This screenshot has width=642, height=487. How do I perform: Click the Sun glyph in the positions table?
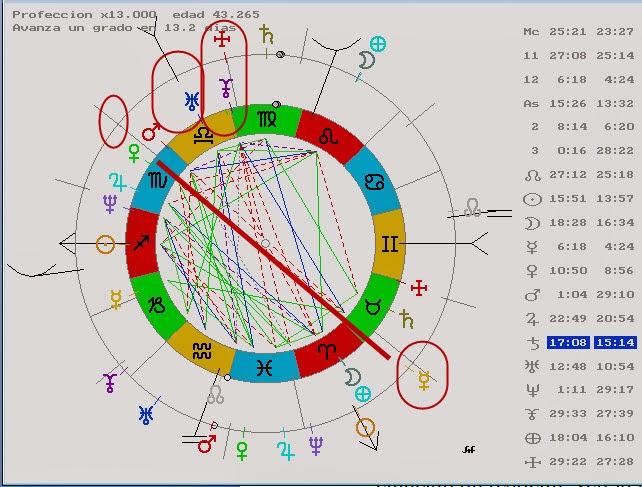click(x=532, y=199)
